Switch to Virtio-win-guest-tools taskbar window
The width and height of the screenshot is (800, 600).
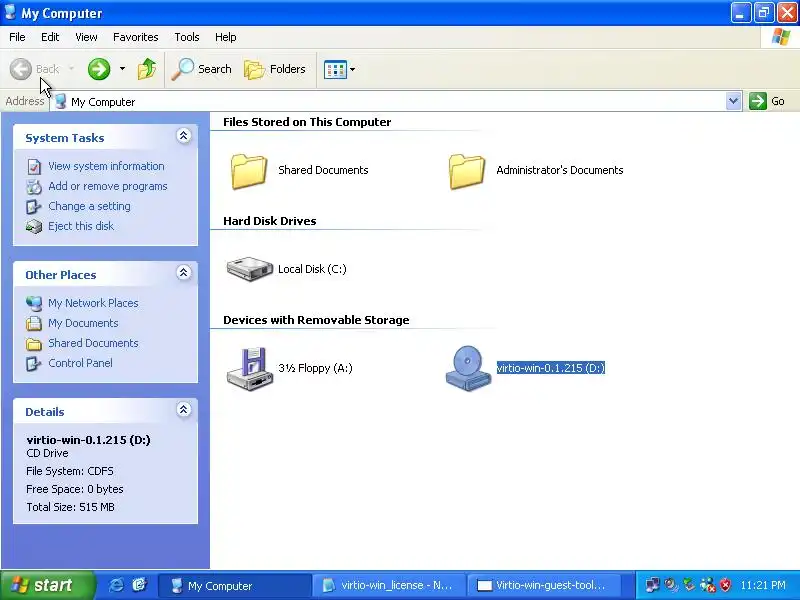point(544,586)
